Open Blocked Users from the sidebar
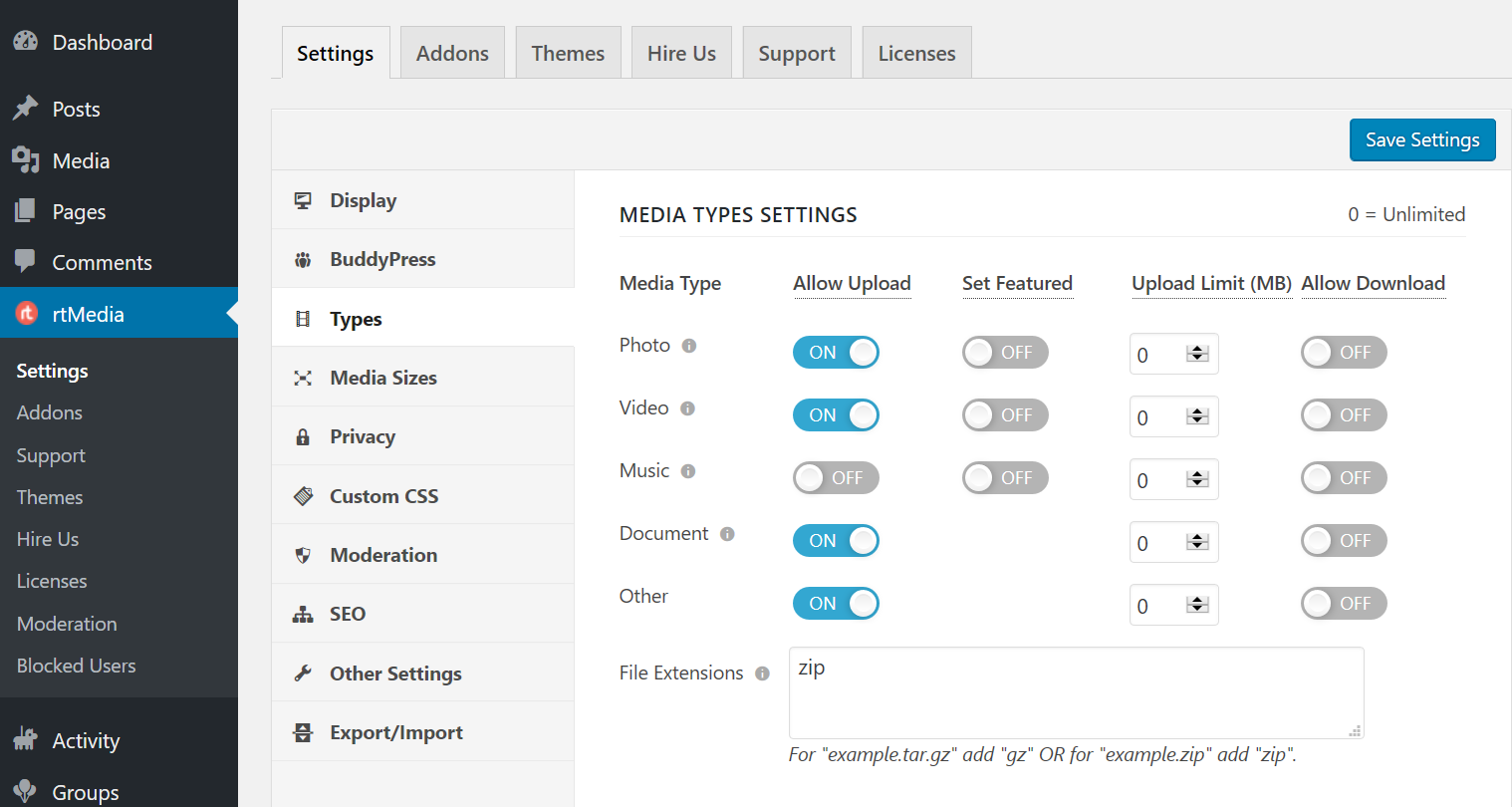Screen dimensions: 1512x807 click(76, 666)
